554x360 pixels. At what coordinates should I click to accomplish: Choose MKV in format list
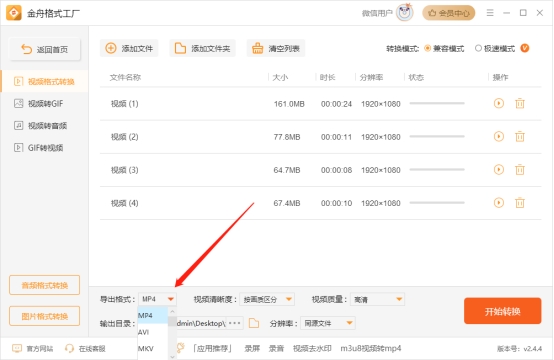[153, 349]
